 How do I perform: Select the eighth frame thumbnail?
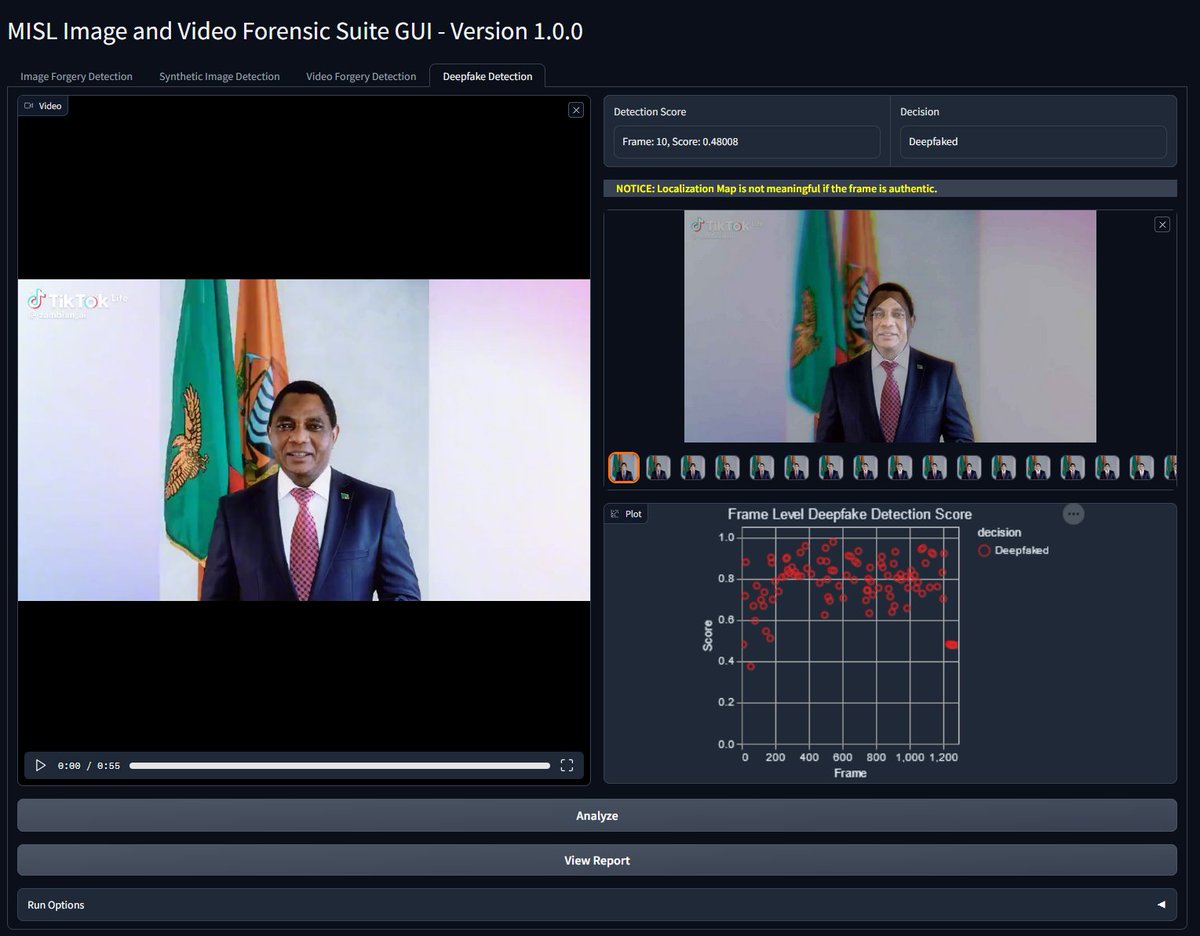click(x=865, y=467)
